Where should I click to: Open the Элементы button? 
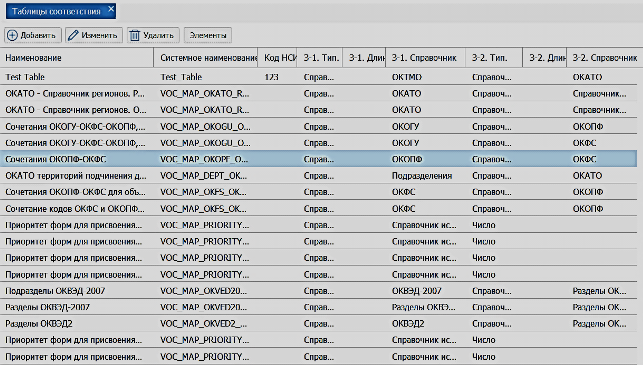(x=208, y=35)
